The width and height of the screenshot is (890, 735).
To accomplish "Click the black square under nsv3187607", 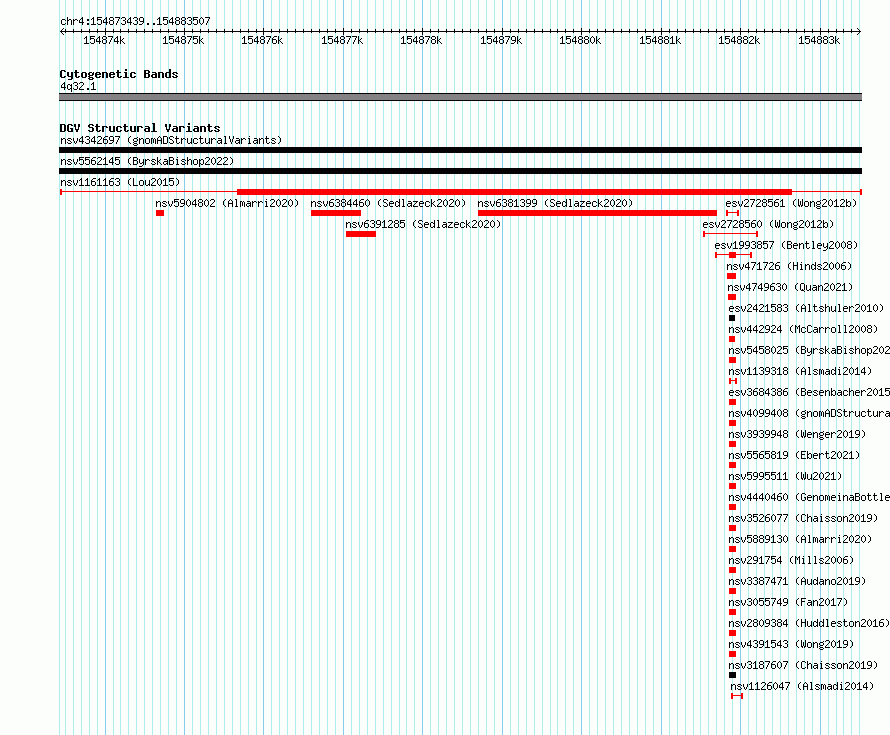I will click(x=733, y=675).
